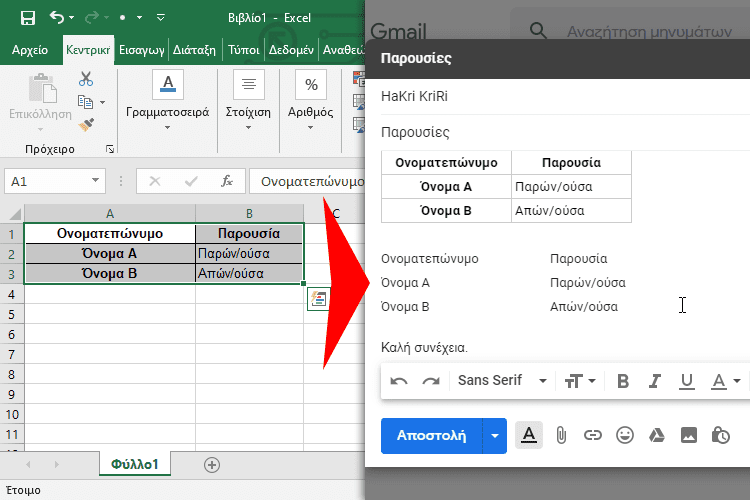Image resolution: width=750 pixels, height=500 pixels.
Task: Toggle Italic in Gmail toolbar
Action: pos(654,381)
